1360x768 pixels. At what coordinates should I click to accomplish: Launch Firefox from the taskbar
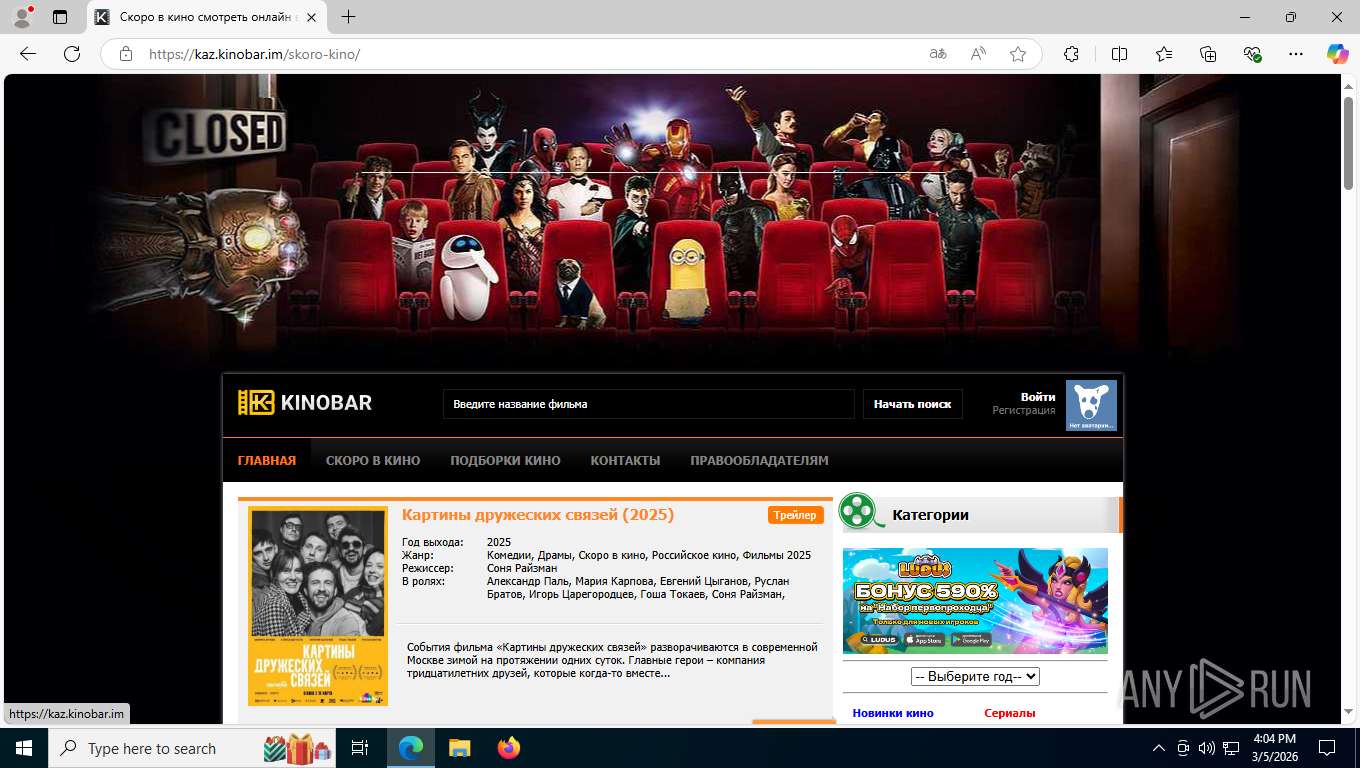click(509, 748)
